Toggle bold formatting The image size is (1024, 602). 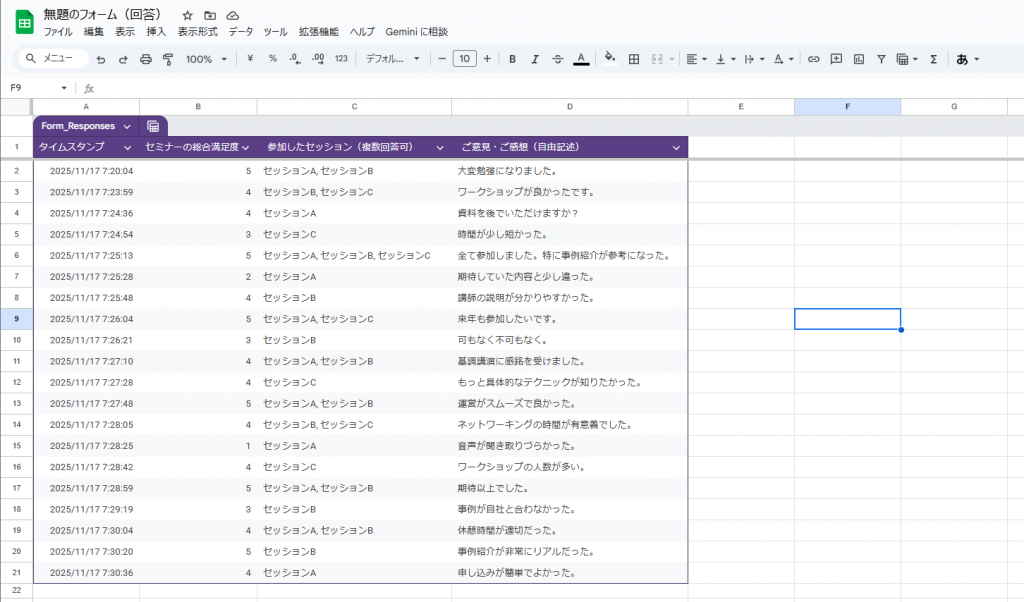[512, 59]
